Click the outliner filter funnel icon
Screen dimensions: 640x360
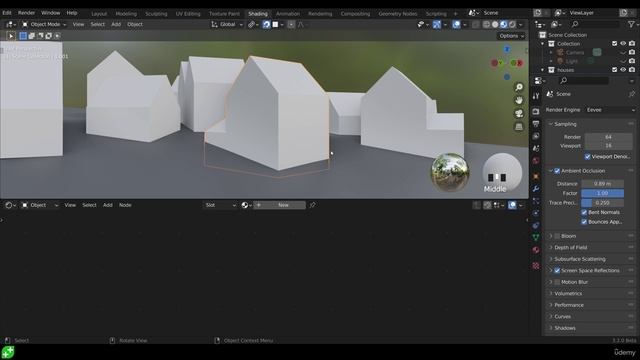[x=632, y=24]
